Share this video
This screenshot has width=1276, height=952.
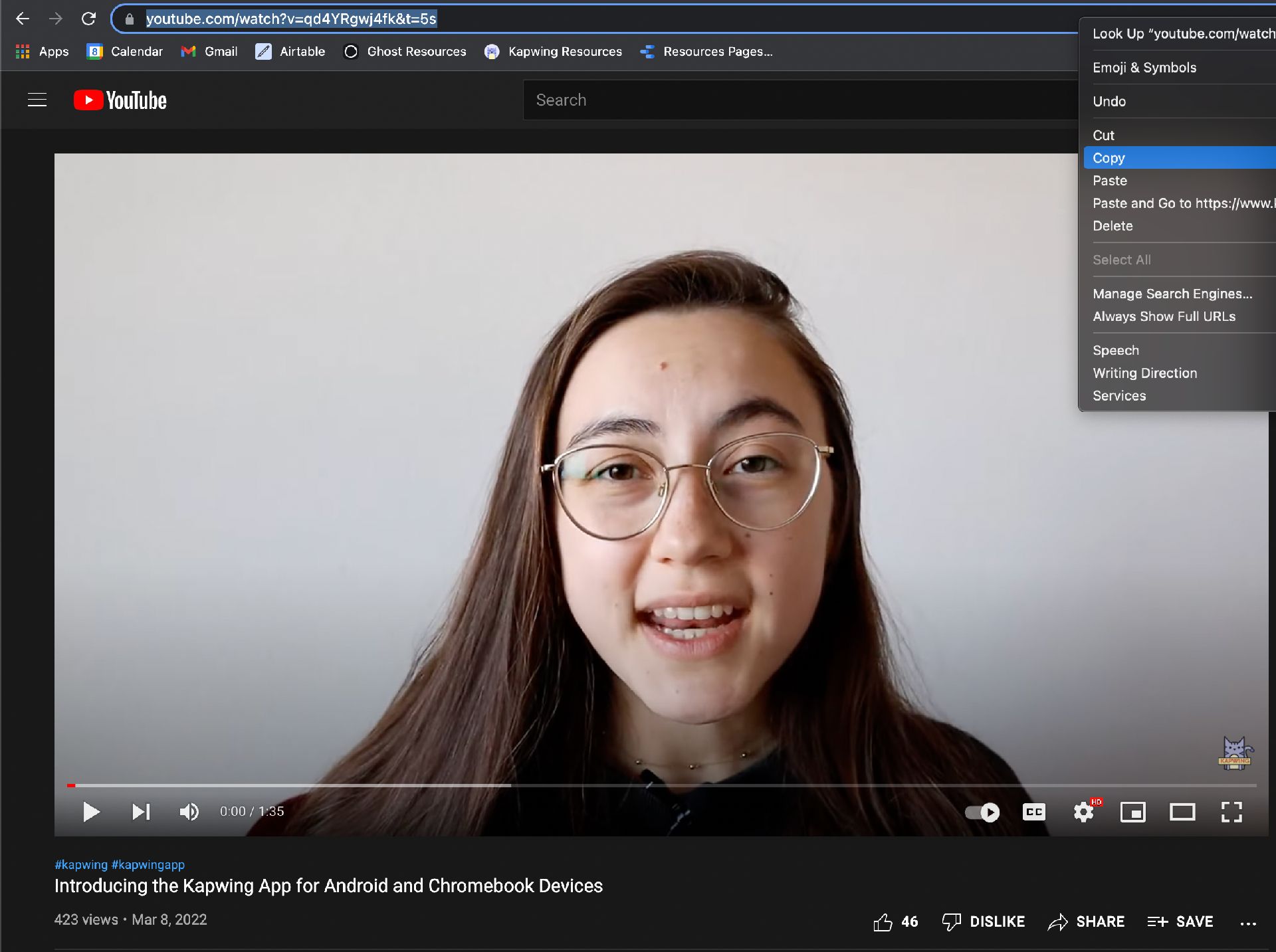tap(1086, 921)
